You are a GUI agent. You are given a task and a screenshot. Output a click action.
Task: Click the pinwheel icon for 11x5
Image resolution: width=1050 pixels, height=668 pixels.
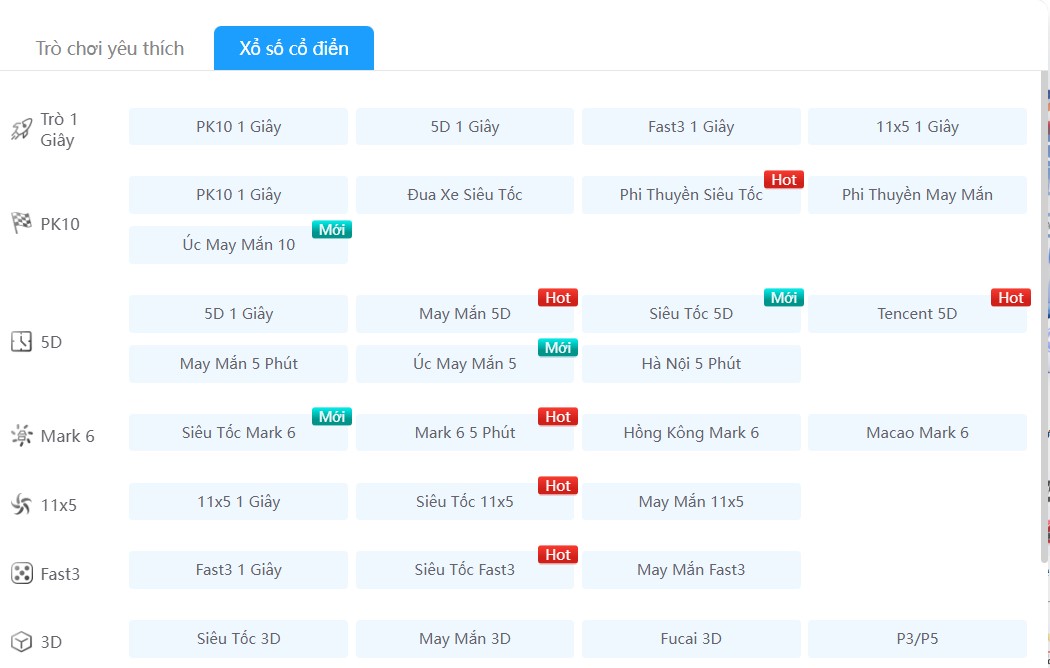pos(21,504)
